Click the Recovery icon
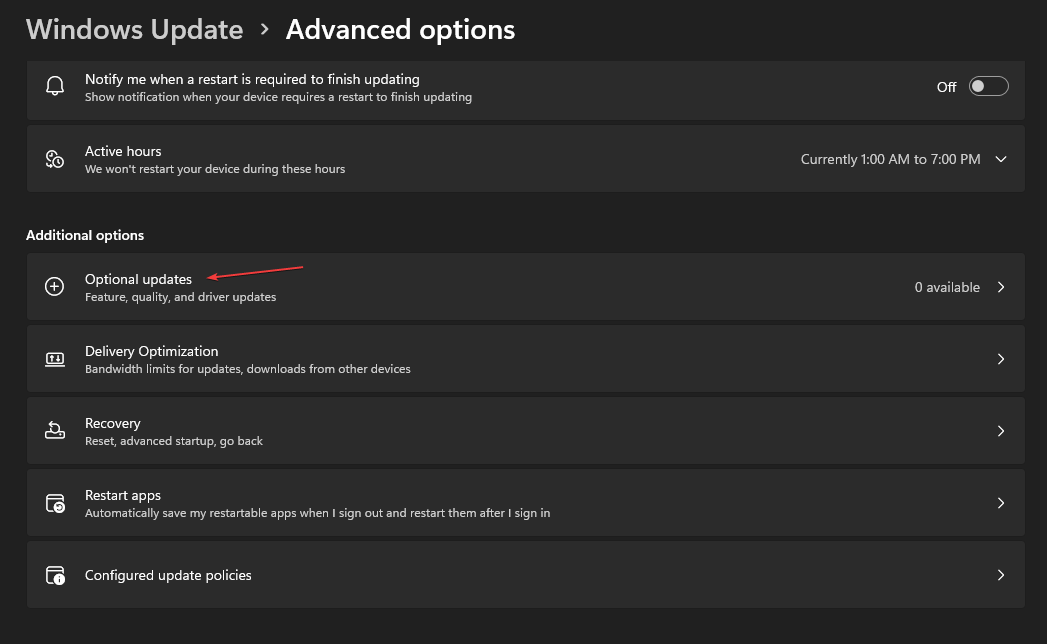 (x=55, y=431)
